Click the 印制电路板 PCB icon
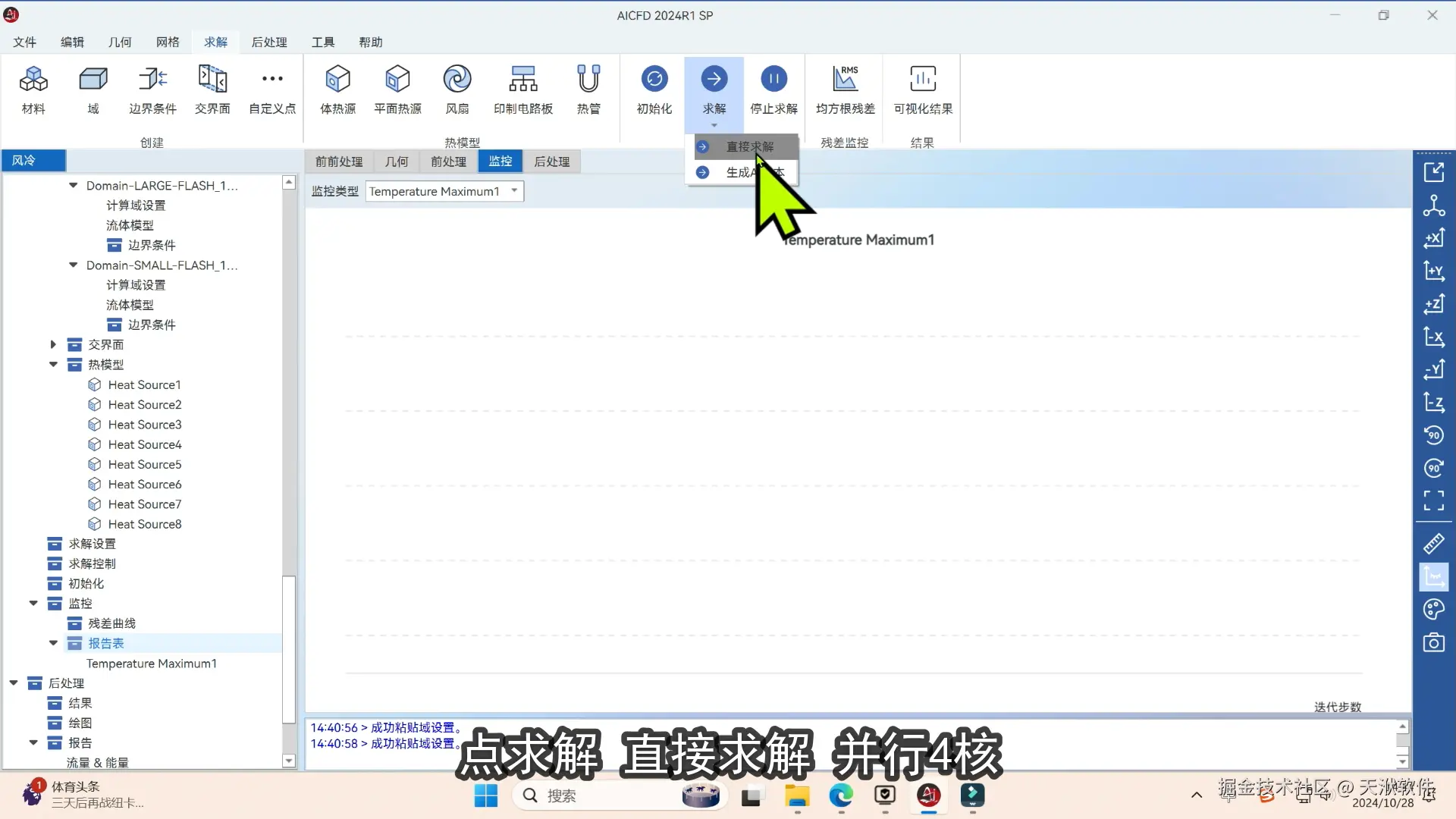The width and height of the screenshot is (1456, 819). [x=522, y=80]
